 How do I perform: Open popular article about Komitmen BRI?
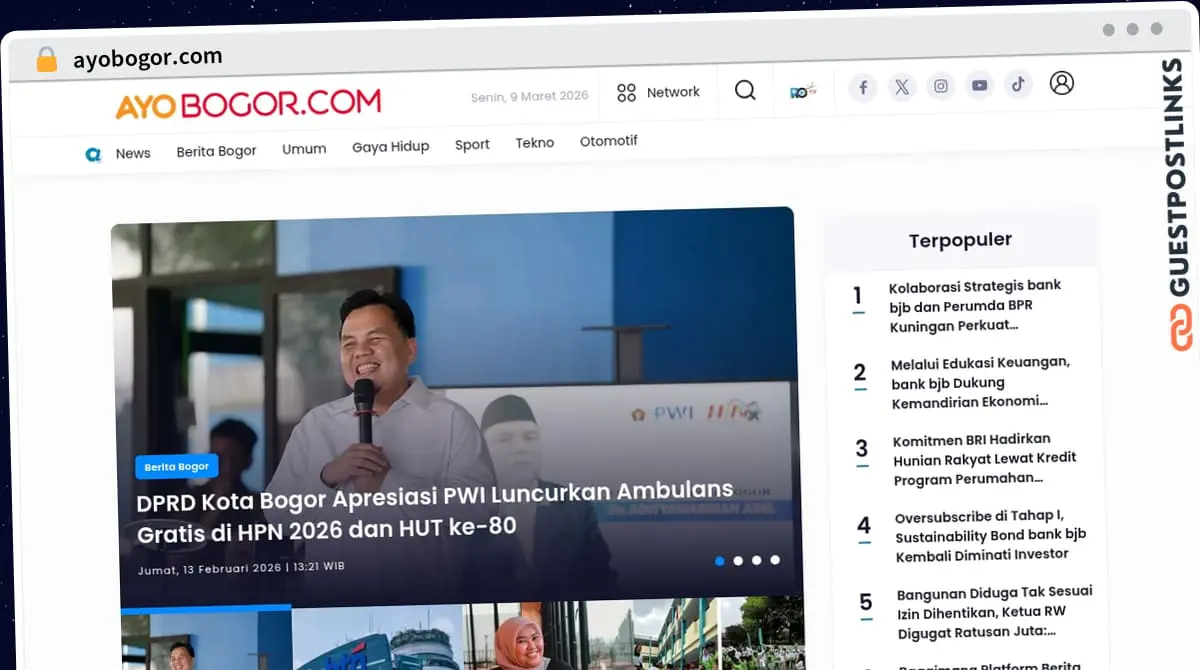pos(985,459)
